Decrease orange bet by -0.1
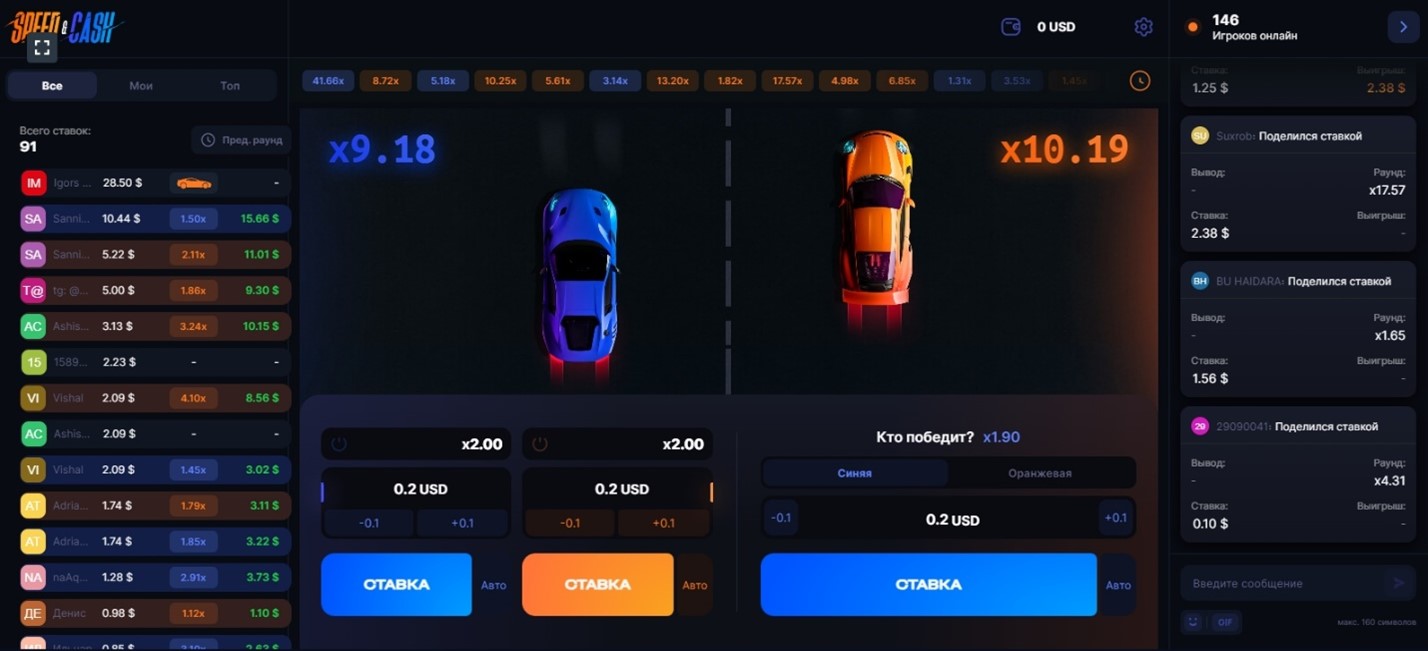The width and height of the screenshot is (1428, 651). (x=570, y=523)
